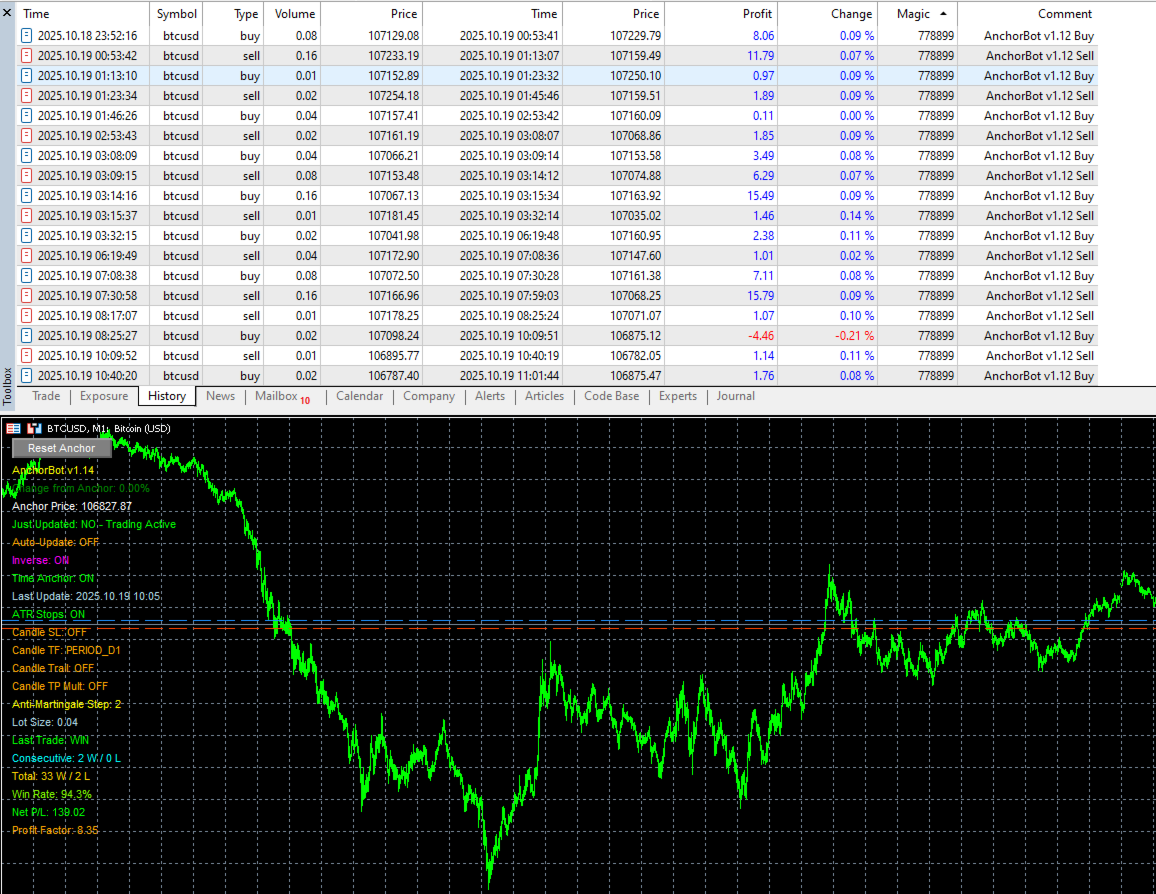Switch to the Calendar tab
The height and width of the screenshot is (894, 1156).
pos(360,396)
